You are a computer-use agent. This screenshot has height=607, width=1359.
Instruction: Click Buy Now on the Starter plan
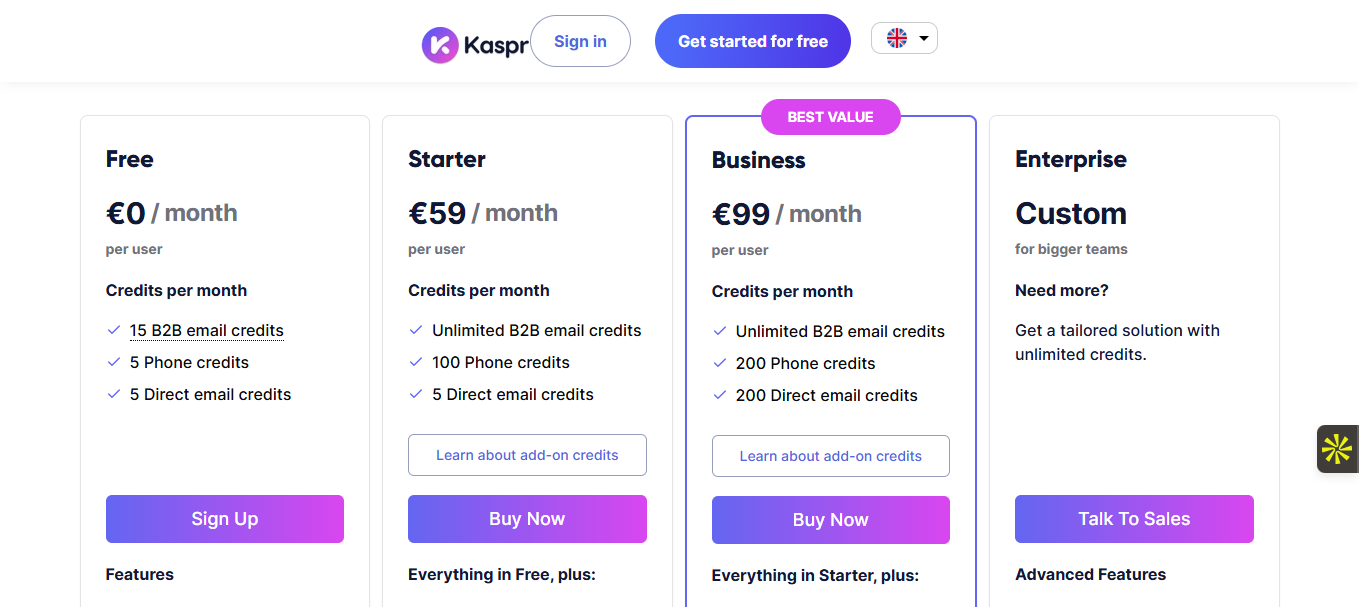pos(527,519)
